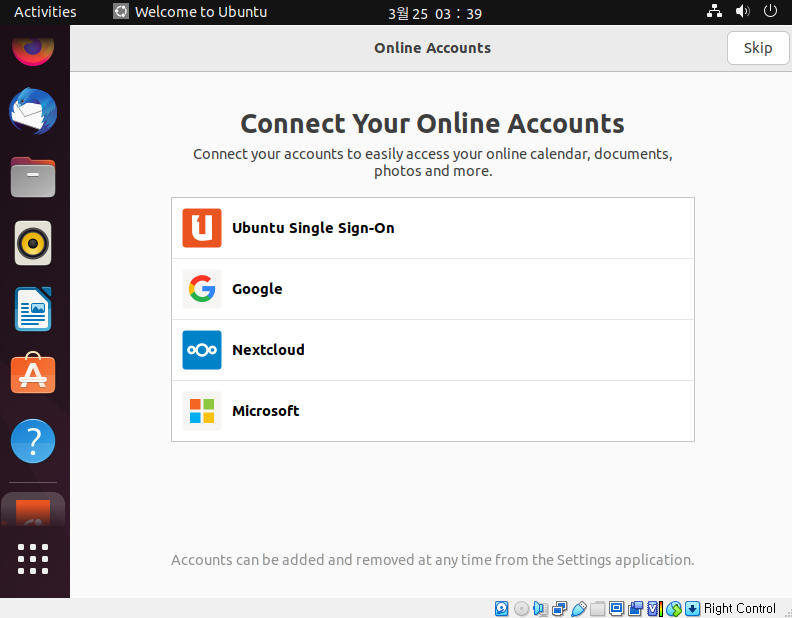Open Rhythmbox music player from the dock
Viewport: 792px width, 618px height.
pos(33,243)
